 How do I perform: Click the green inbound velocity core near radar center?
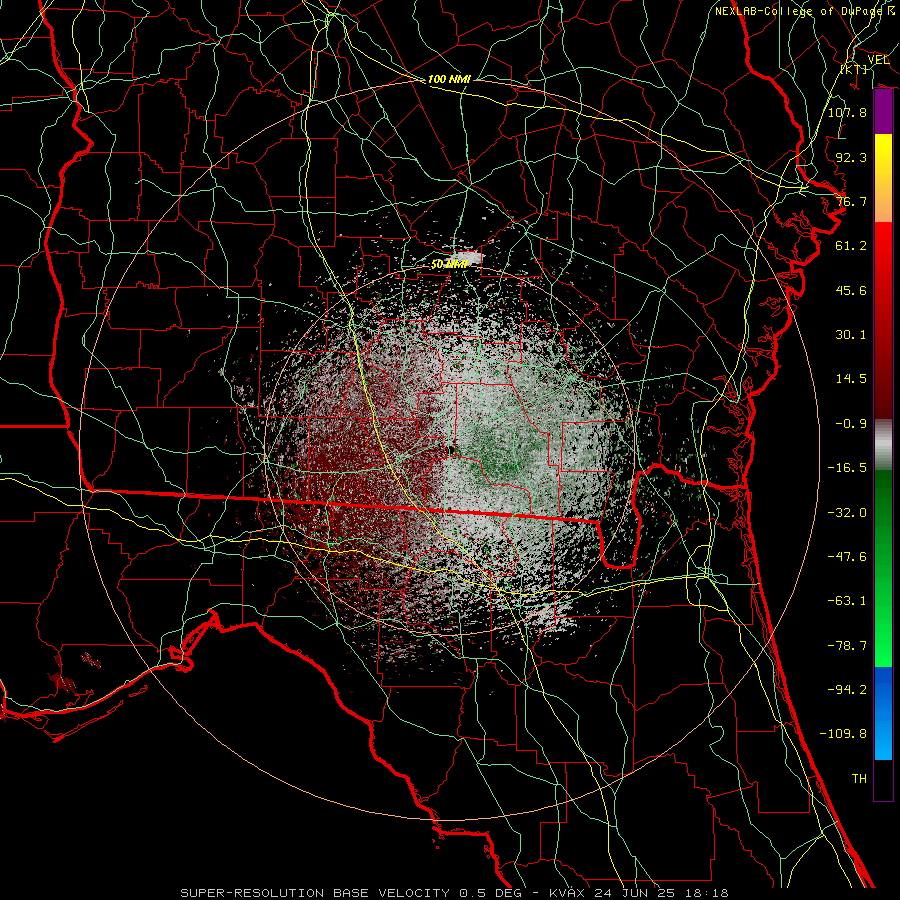pyautogui.click(x=498, y=453)
